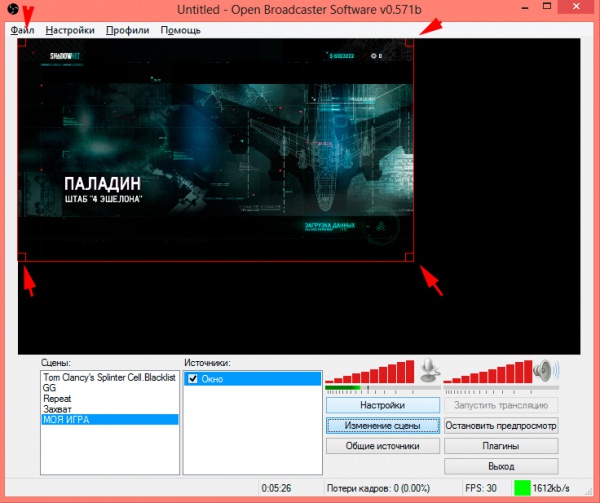The width and height of the screenshot is (600, 503).
Task: Click the OBS logo in title bar
Action: pos(11,10)
